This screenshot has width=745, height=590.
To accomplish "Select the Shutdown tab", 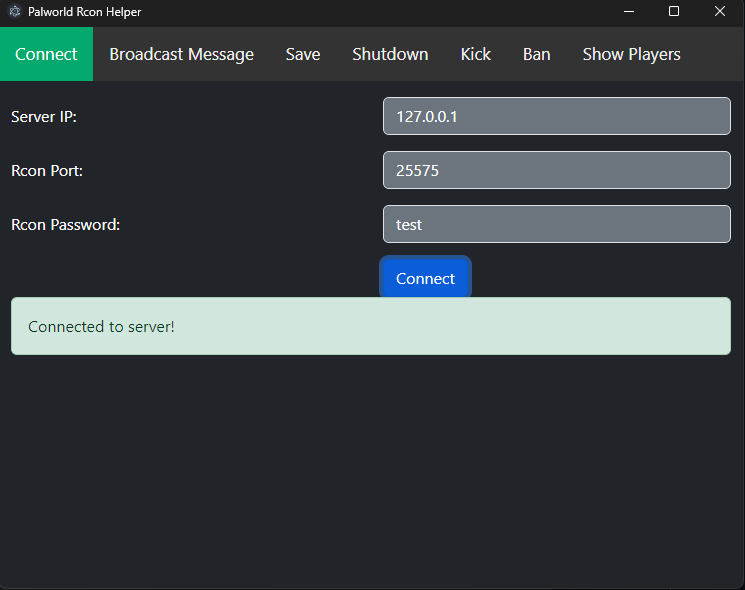I will pos(390,54).
